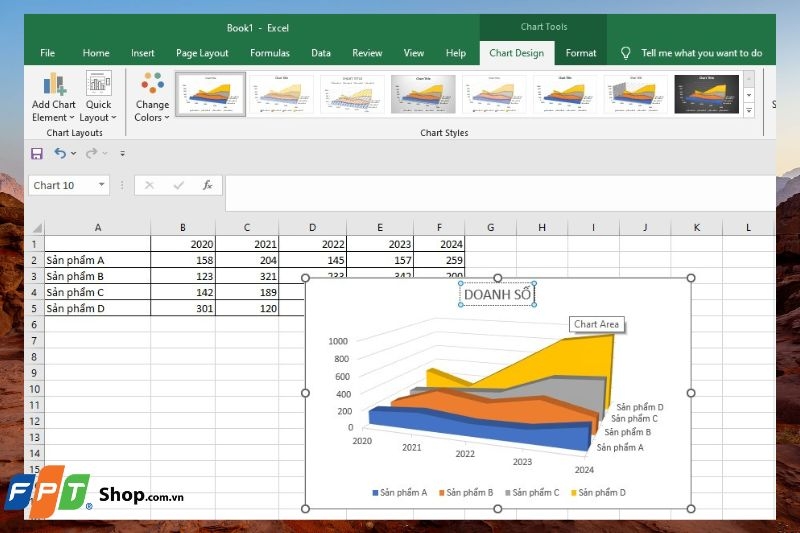Select the first chart style thumbnail
The height and width of the screenshot is (533, 800).
pos(210,94)
